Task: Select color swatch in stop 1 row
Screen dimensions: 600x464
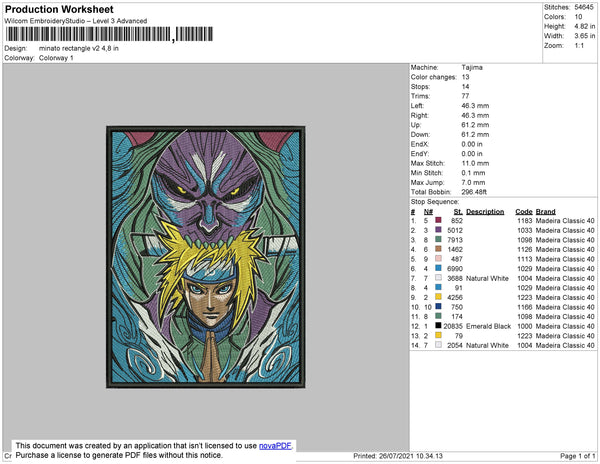Action: (438, 220)
